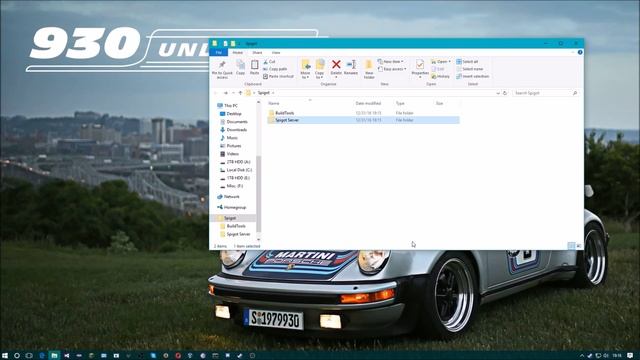Switch to Large icons view in status bar

[x=579, y=246]
